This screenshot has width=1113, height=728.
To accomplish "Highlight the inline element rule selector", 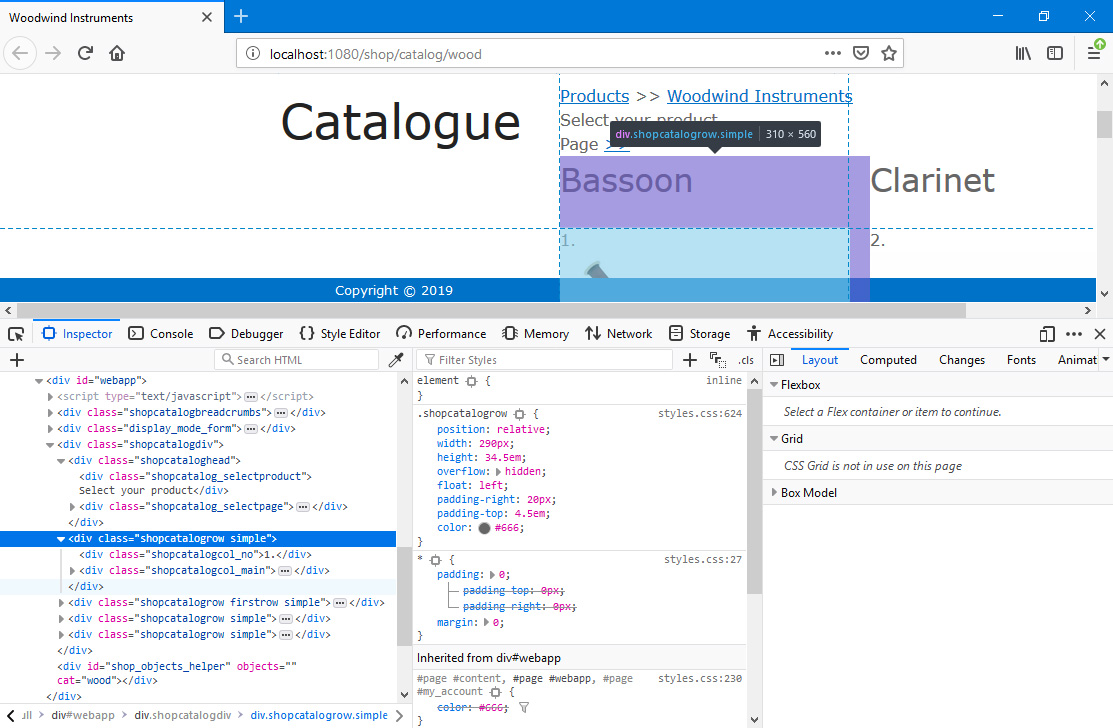I will (472, 382).
